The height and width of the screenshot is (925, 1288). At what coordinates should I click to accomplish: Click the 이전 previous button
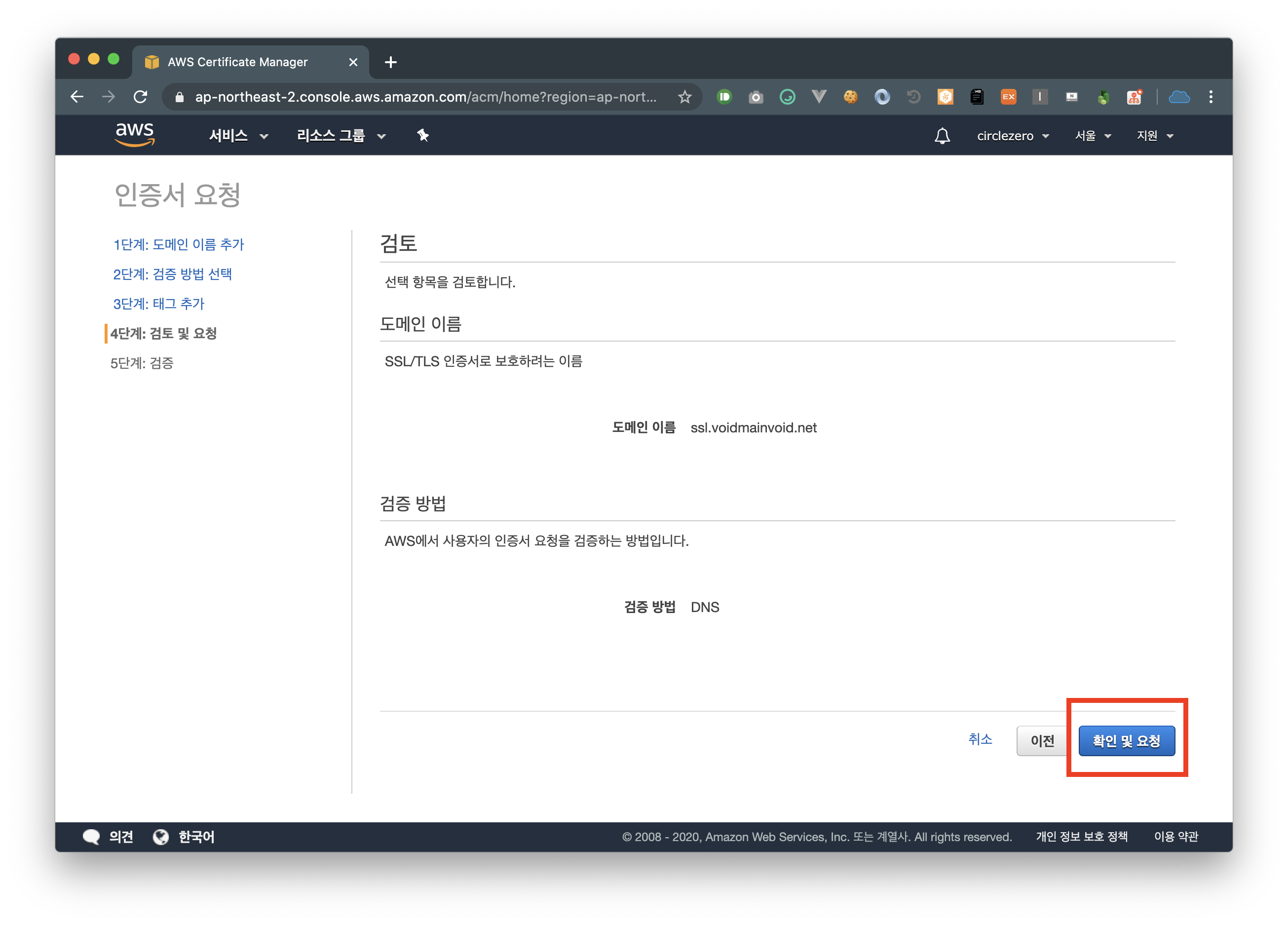pyautogui.click(x=1042, y=740)
